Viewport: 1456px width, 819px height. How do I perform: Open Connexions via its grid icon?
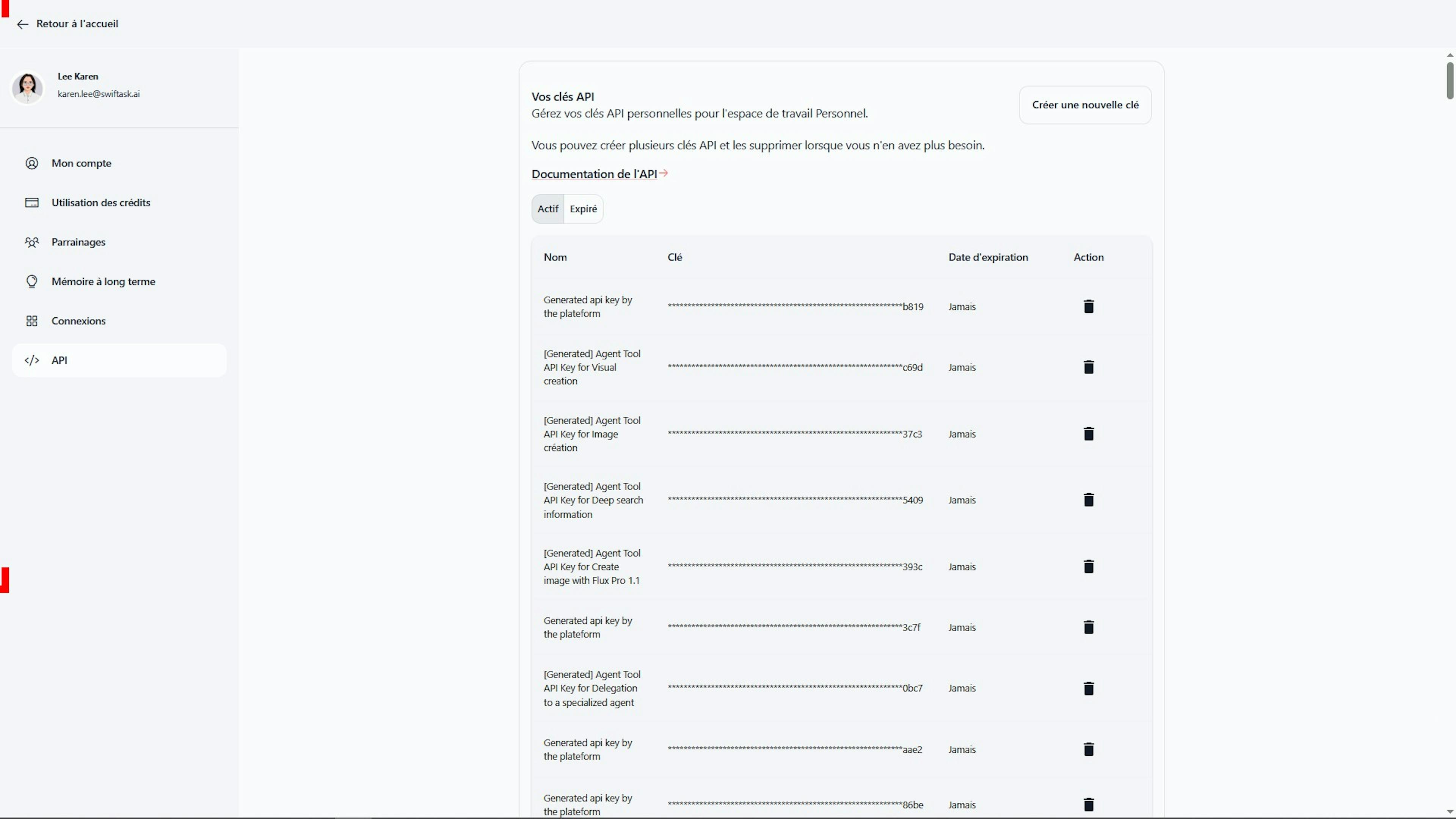pyautogui.click(x=31, y=320)
